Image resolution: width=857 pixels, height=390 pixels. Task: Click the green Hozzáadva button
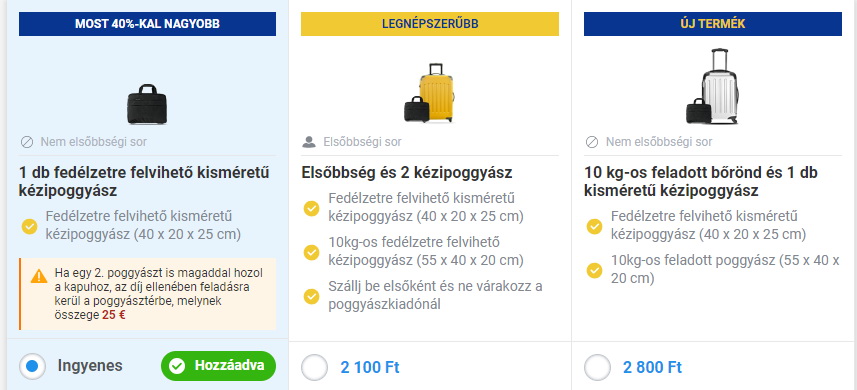218,366
